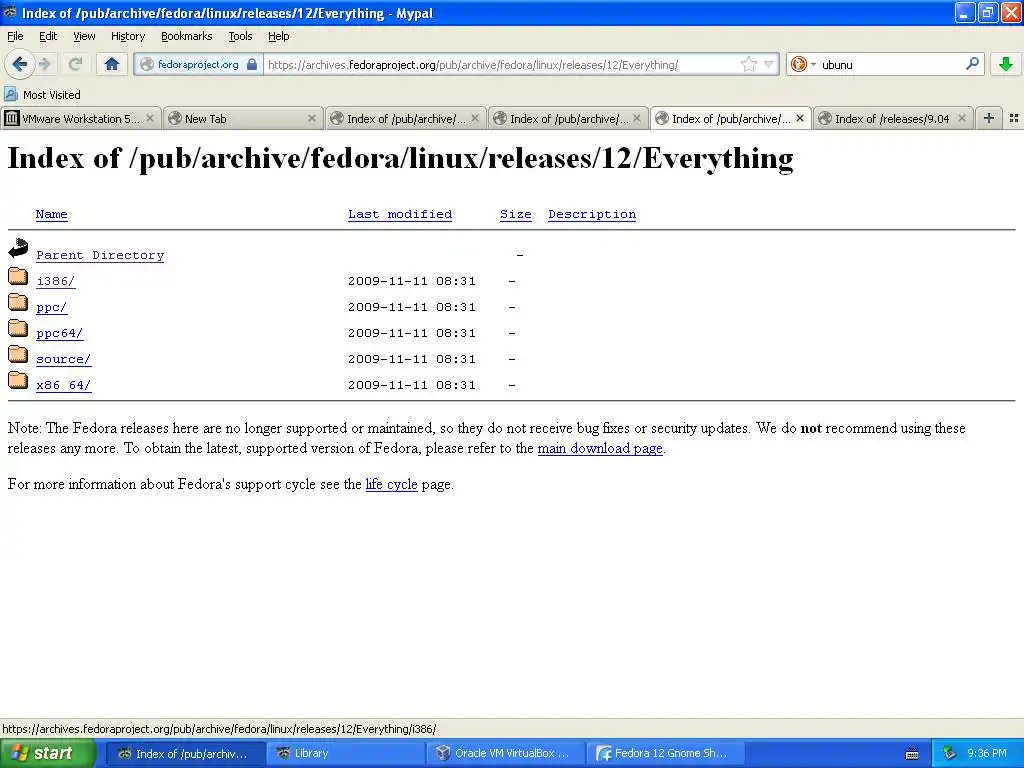Click the folder icon beside source/

coord(18,355)
